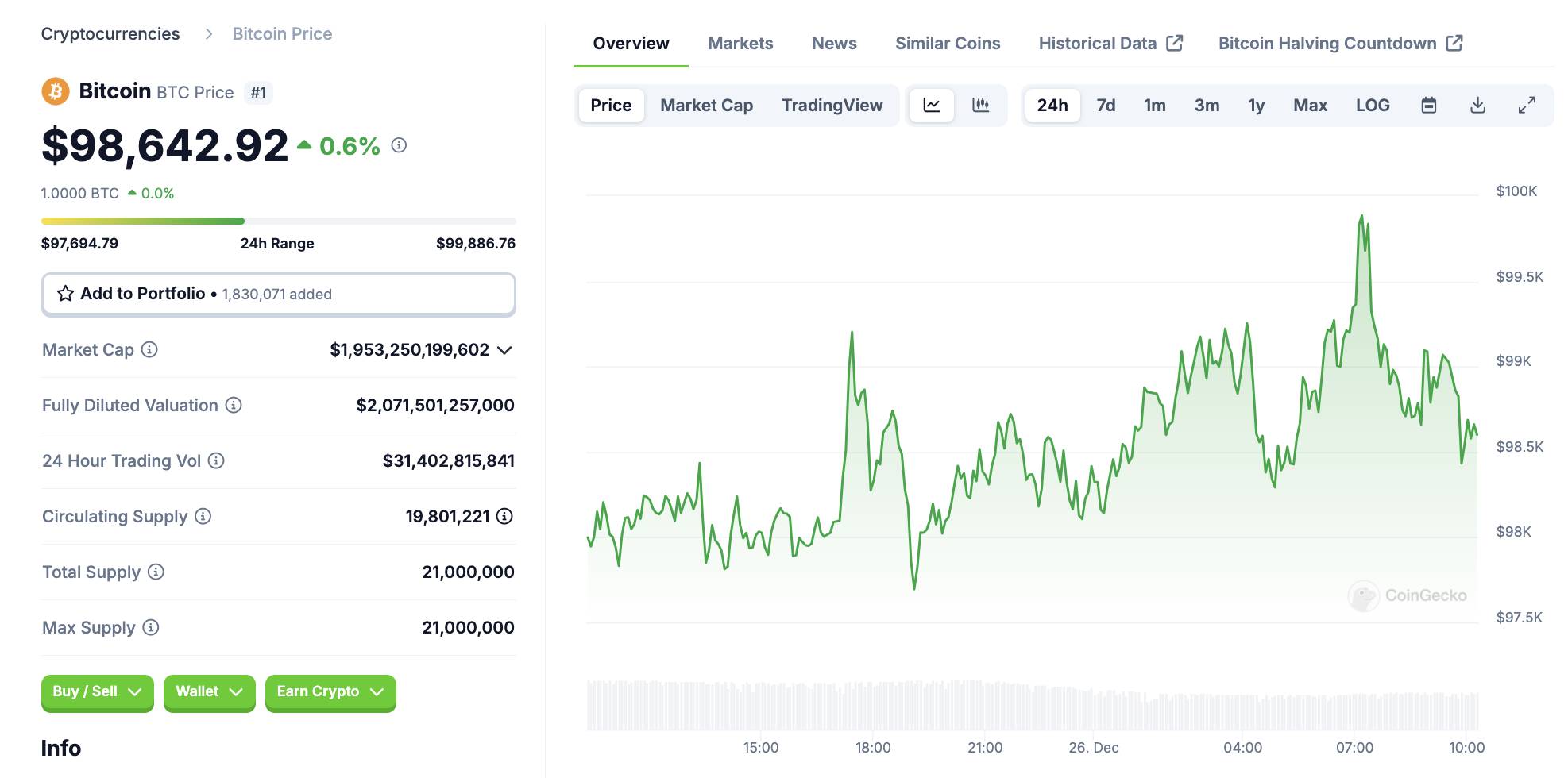
Task: Show Market Cap info tooltip icon
Action: pyautogui.click(x=149, y=349)
